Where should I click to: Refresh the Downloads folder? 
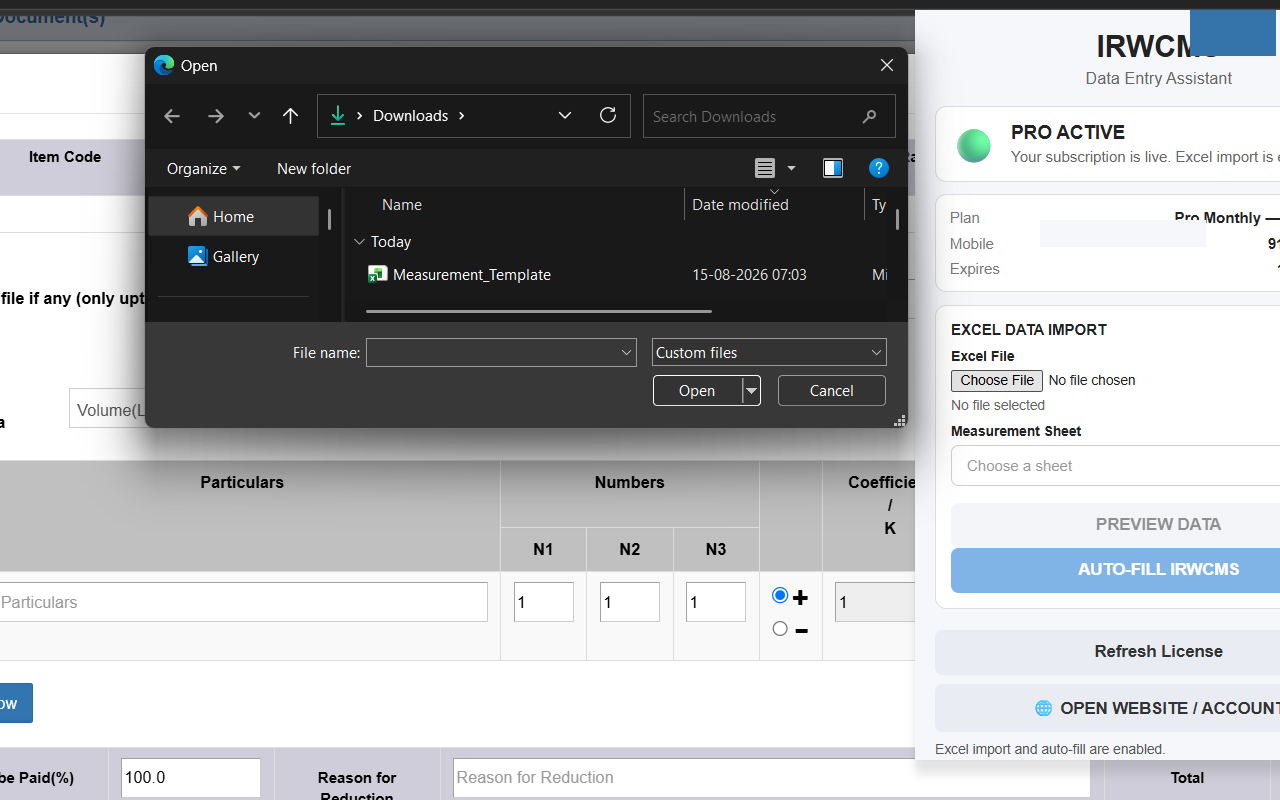tap(608, 116)
